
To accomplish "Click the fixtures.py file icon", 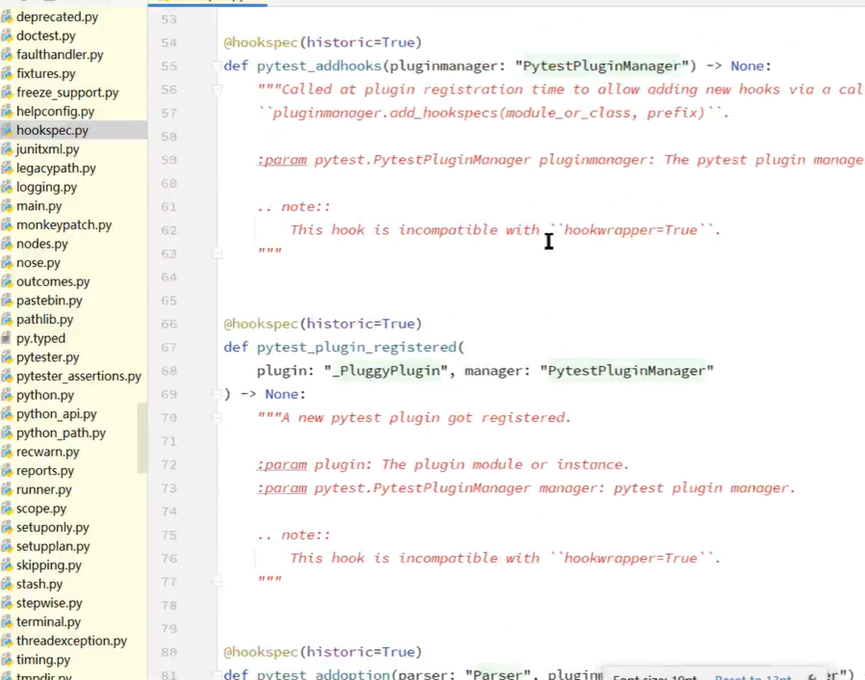I will pos(7,73).
